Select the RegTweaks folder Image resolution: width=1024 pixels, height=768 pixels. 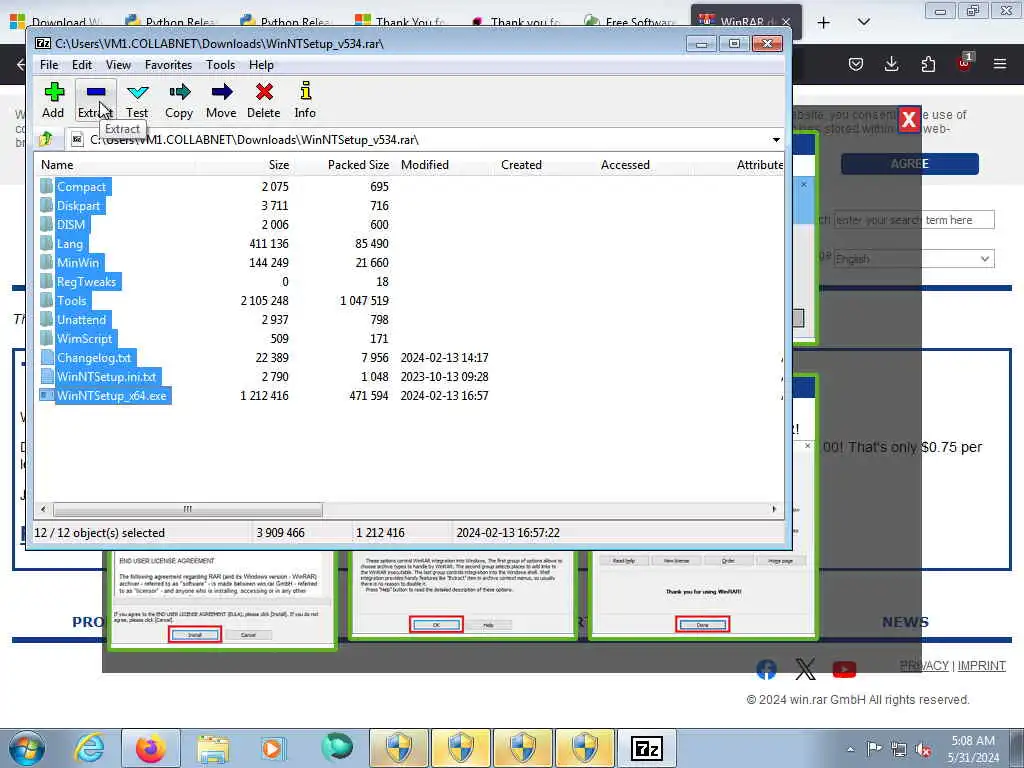point(86,281)
